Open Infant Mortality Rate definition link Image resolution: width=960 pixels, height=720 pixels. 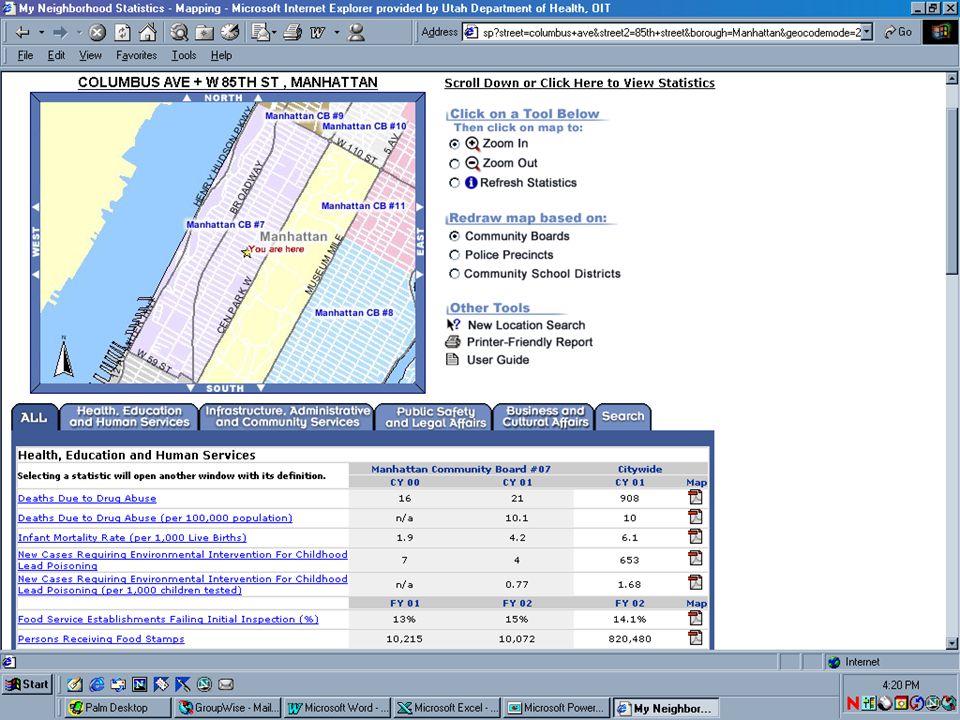[132, 538]
